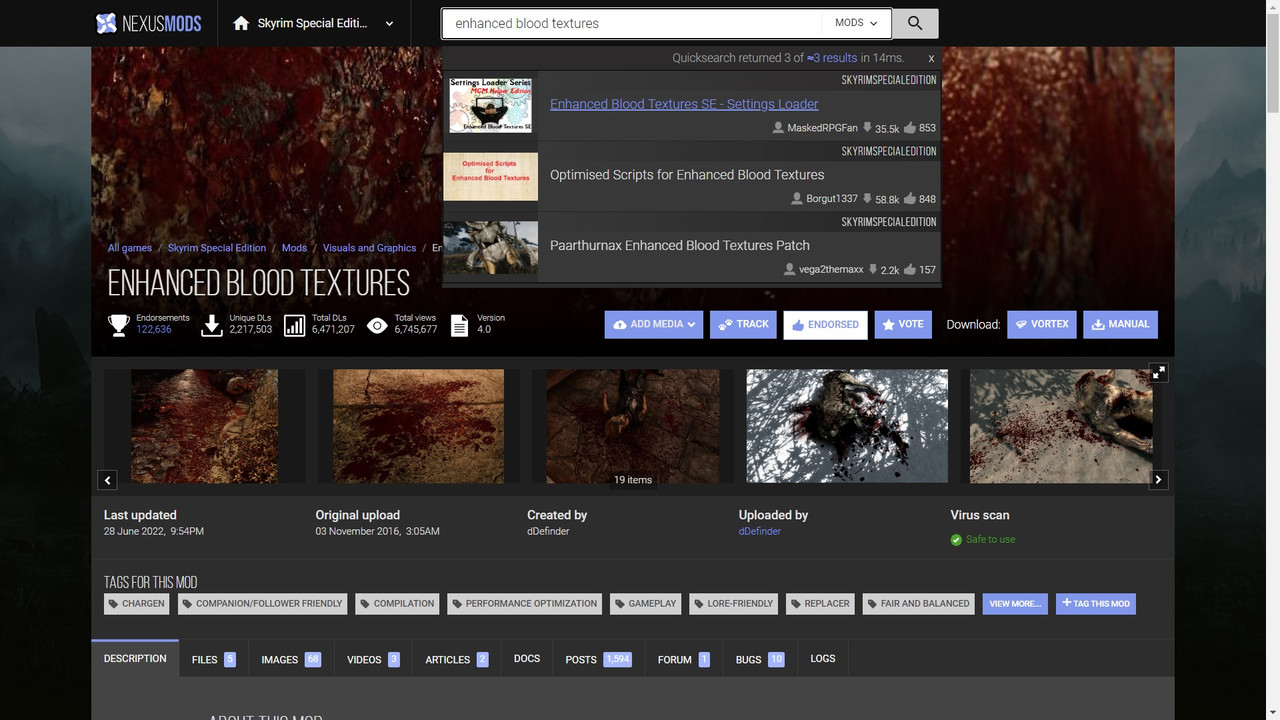This screenshot has width=1280, height=720.
Task: Switch to the Description tab
Action: click(x=135, y=659)
